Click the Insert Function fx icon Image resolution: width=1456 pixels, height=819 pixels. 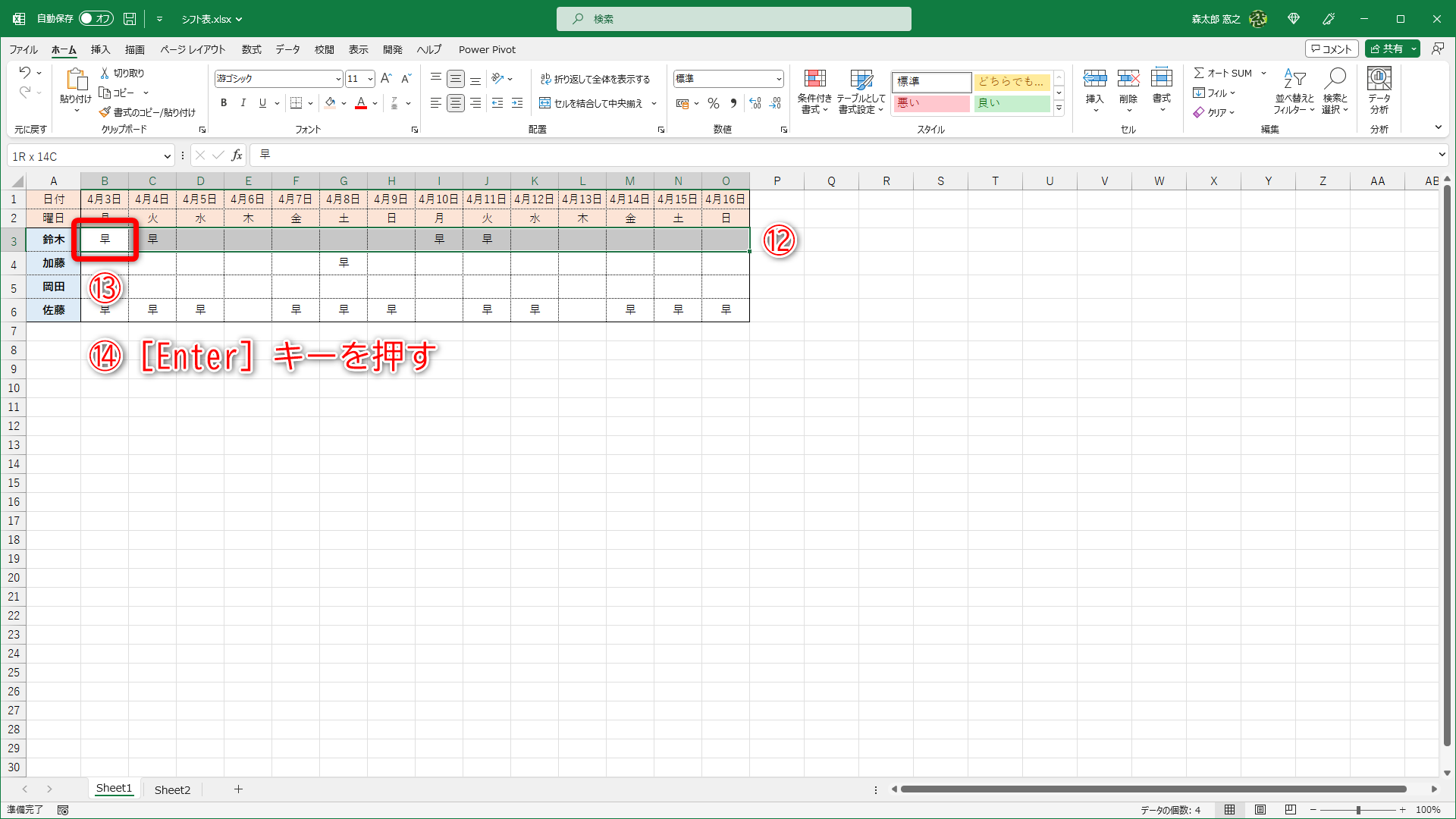[237, 155]
